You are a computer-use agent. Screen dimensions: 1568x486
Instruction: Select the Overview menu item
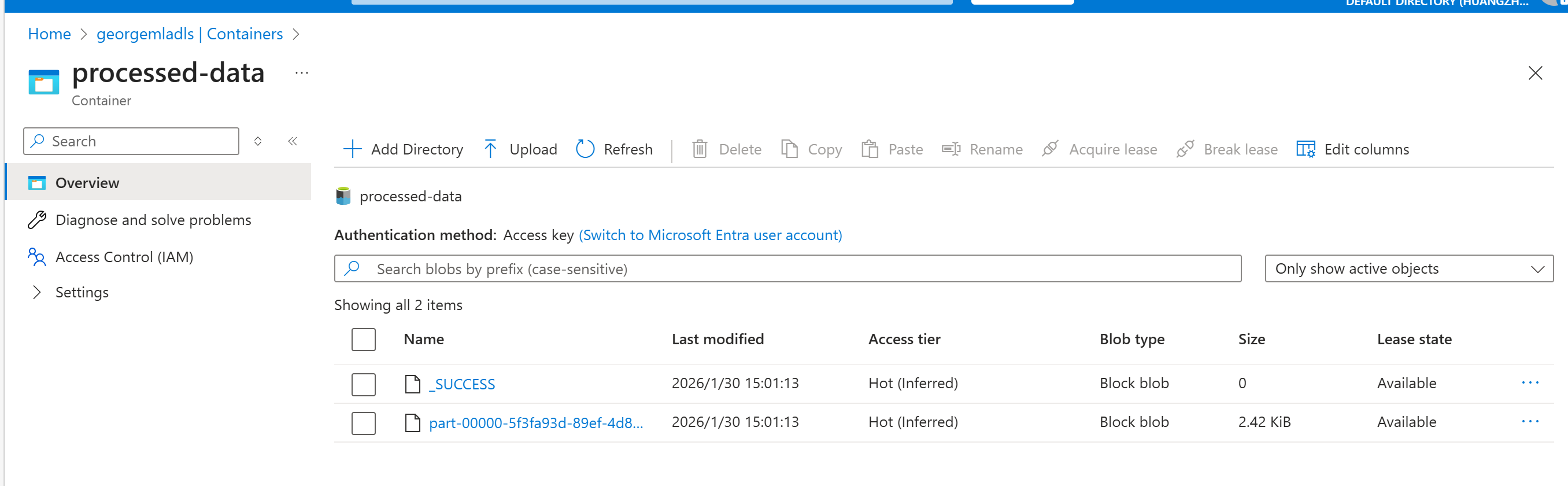point(87,183)
